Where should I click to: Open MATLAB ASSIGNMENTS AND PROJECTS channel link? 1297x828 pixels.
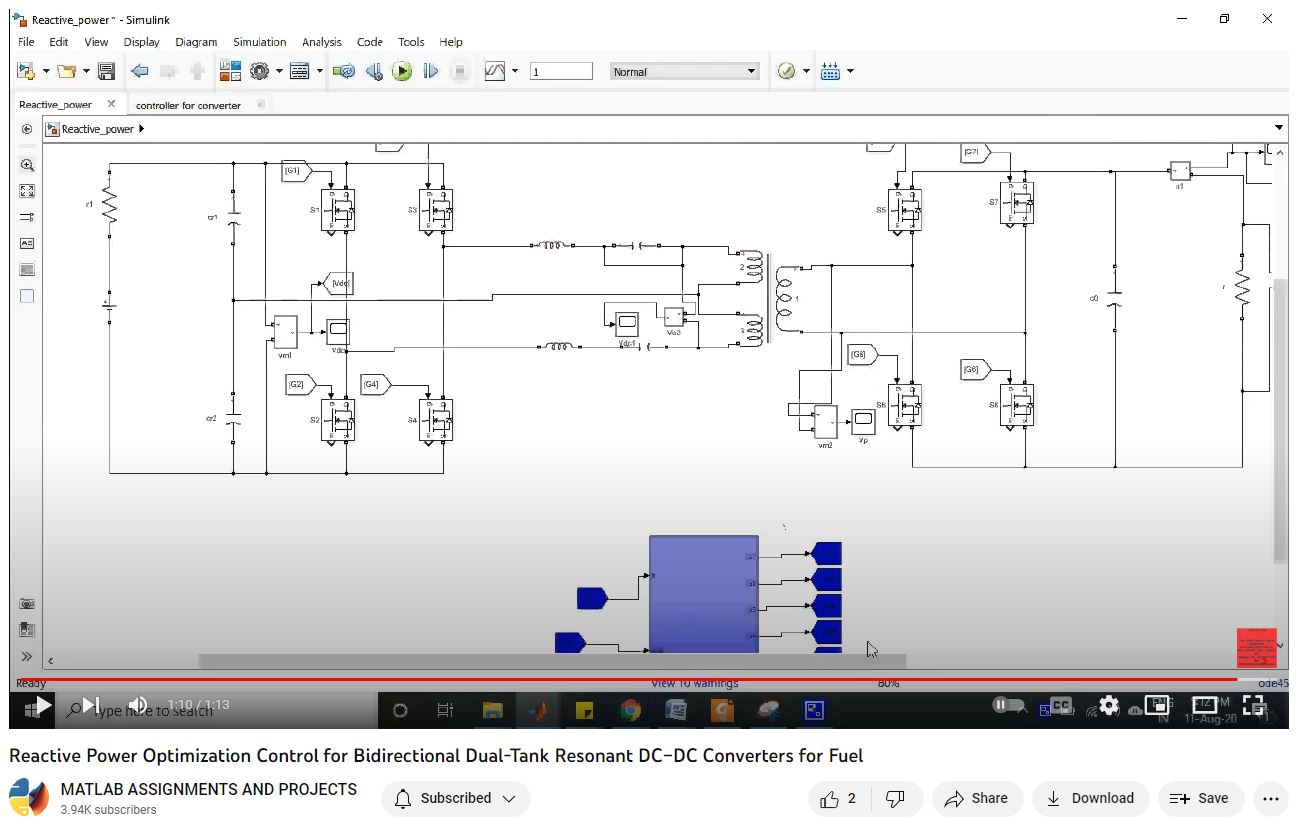pos(208,789)
